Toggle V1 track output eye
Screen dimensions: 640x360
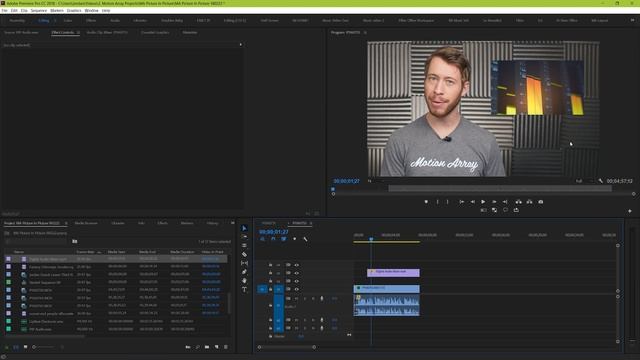297,289
